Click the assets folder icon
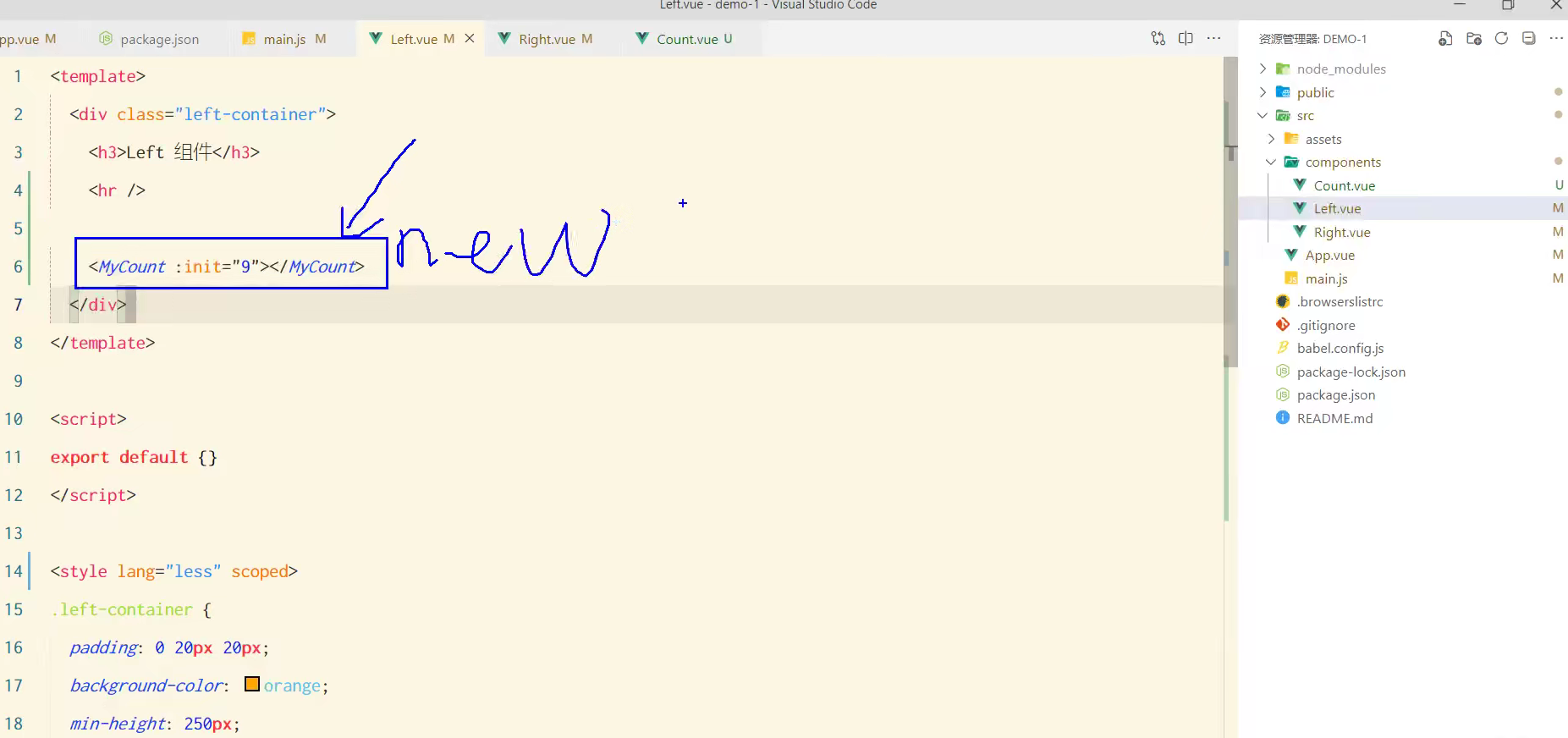This screenshot has width=1568, height=738. coord(1291,139)
